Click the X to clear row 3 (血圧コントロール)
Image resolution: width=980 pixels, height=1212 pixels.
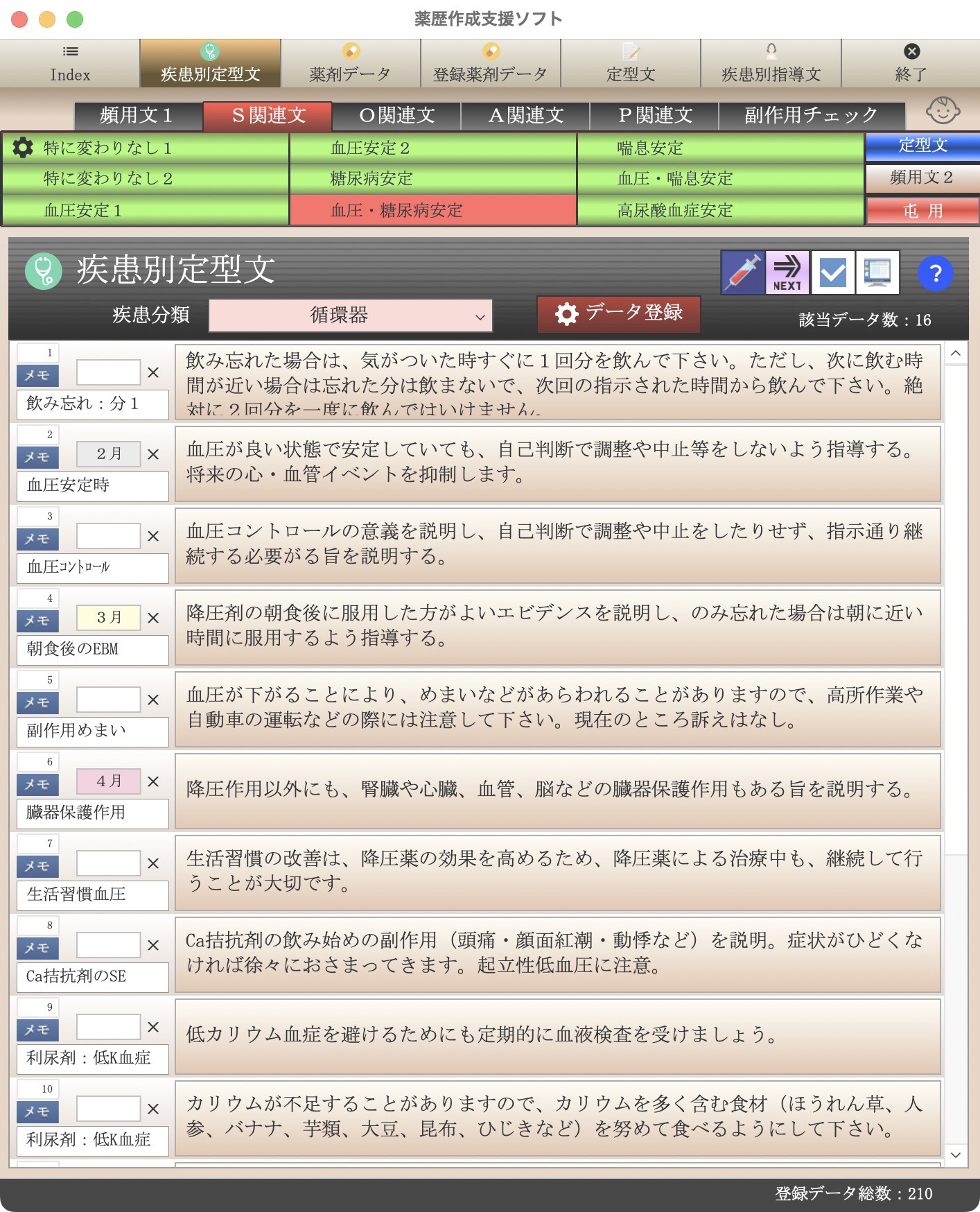pyautogui.click(x=153, y=536)
